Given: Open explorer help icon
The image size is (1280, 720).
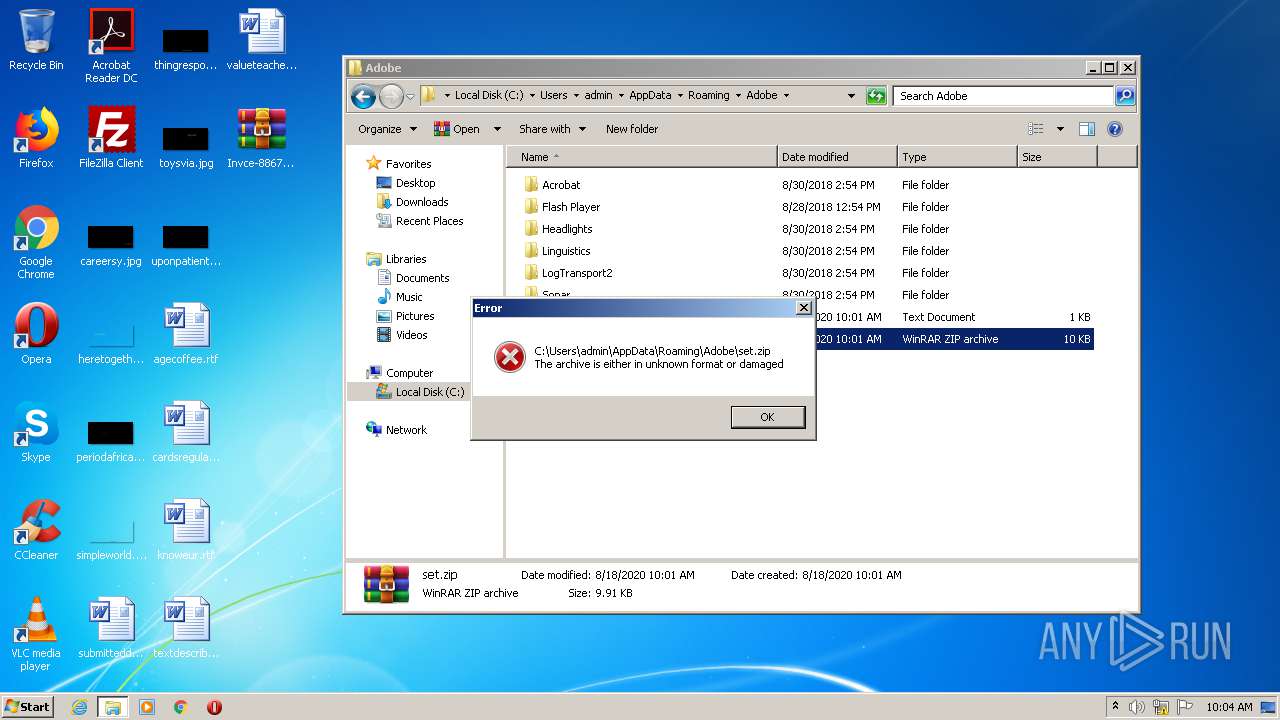Looking at the screenshot, I should [x=1115, y=129].
